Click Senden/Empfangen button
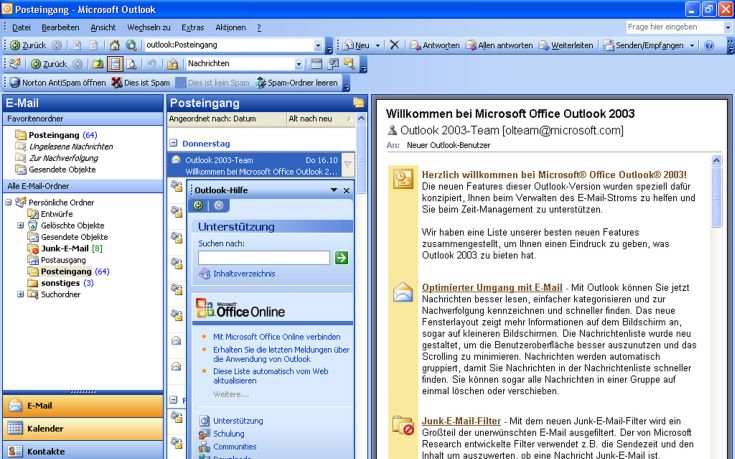This screenshot has height=459, width=735. (644, 45)
